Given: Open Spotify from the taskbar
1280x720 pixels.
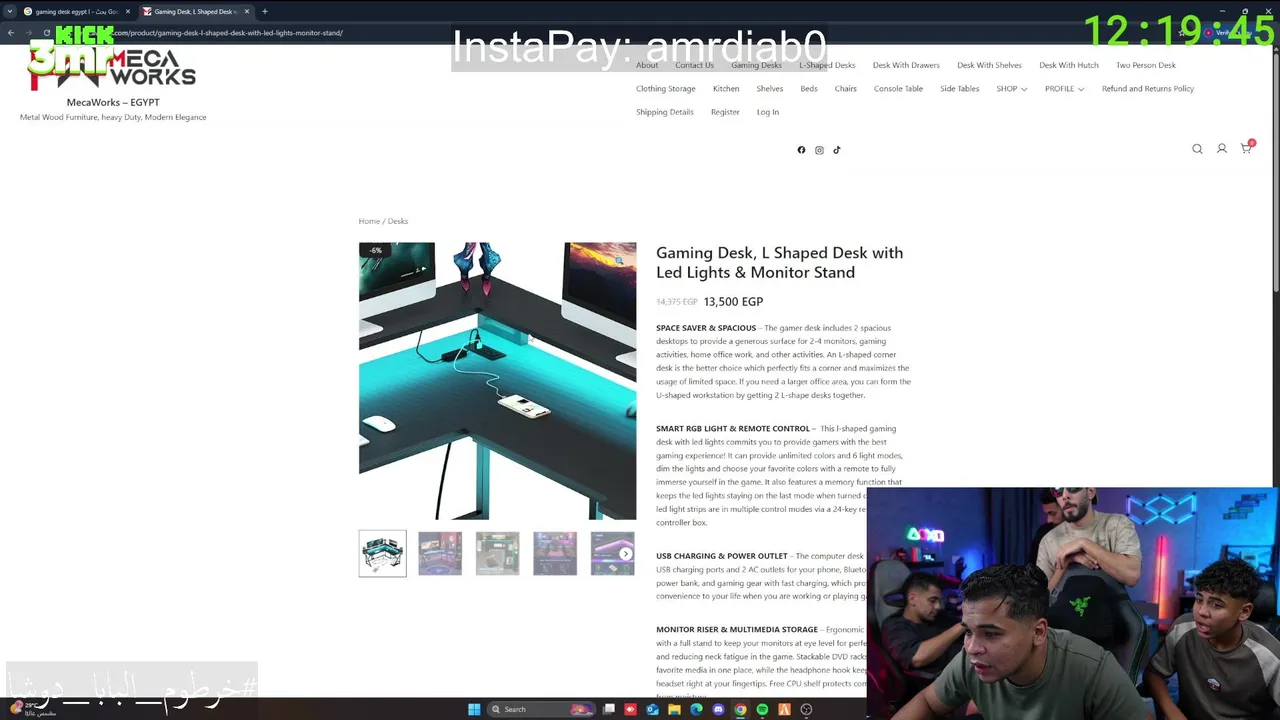Looking at the screenshot, I should pyautogui.click(x=762, y=709).
